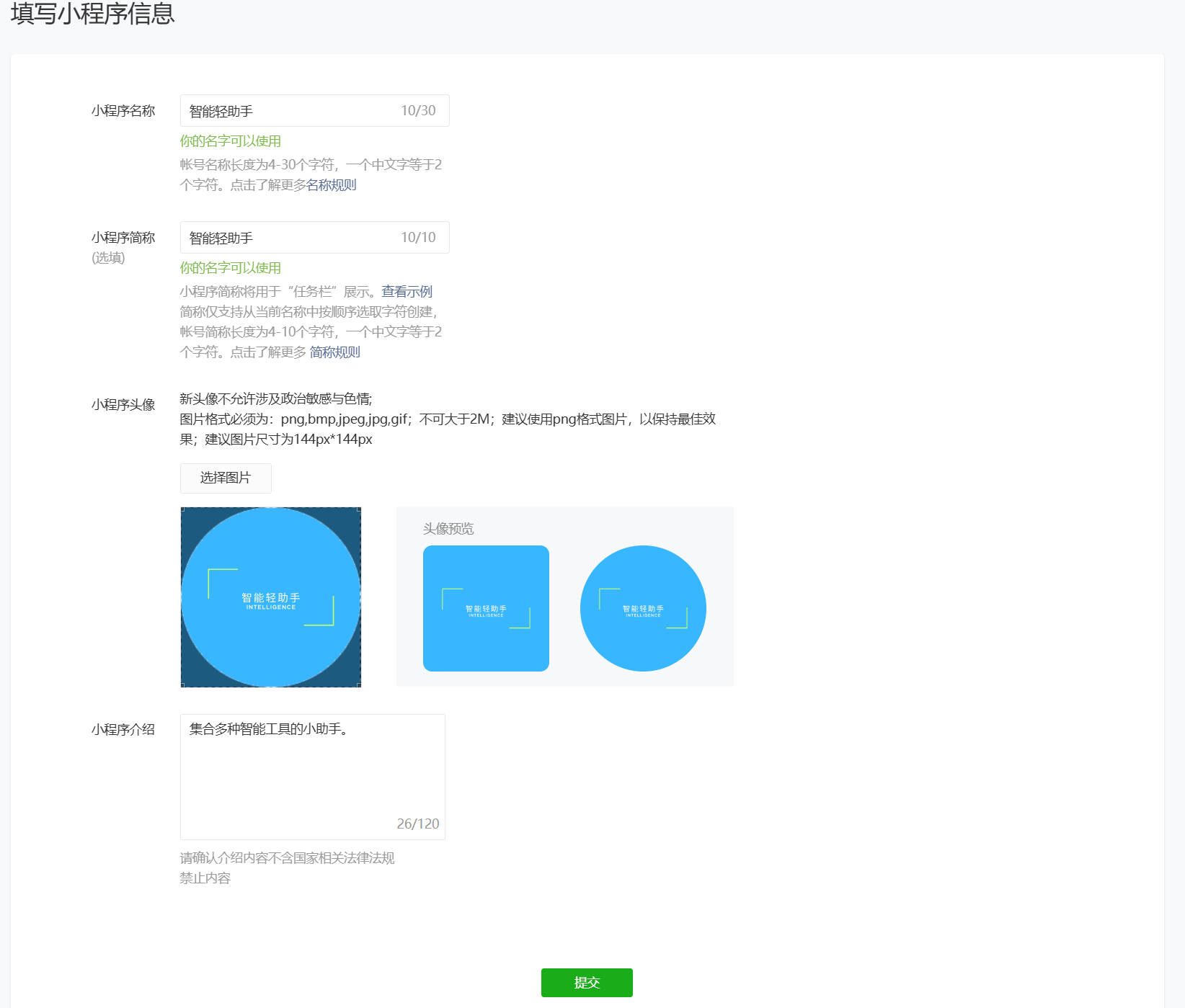
Task: Click the 10/30 character counter
Action: [418, 111]
